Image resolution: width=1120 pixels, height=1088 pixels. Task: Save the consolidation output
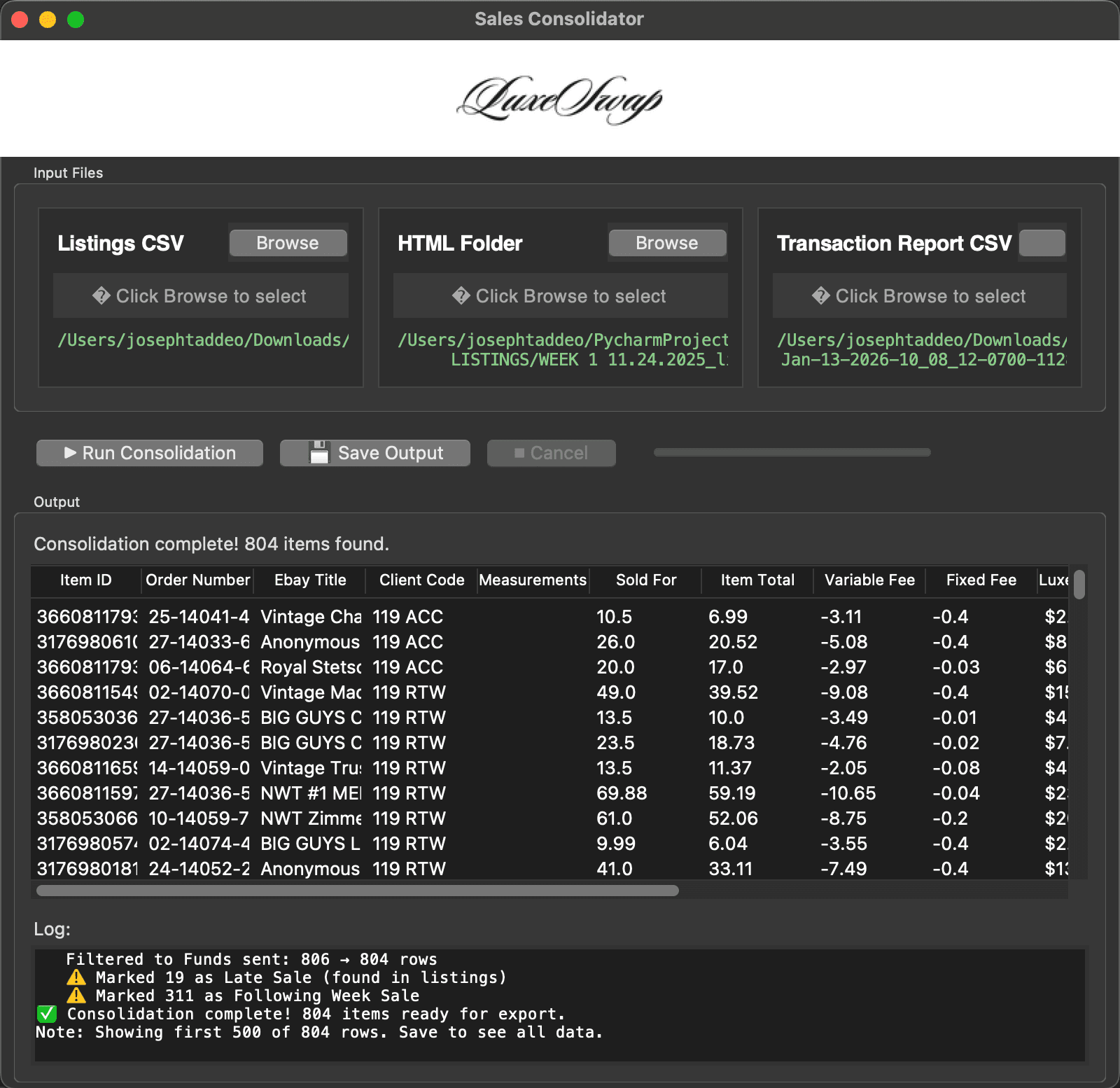(374, 452)
